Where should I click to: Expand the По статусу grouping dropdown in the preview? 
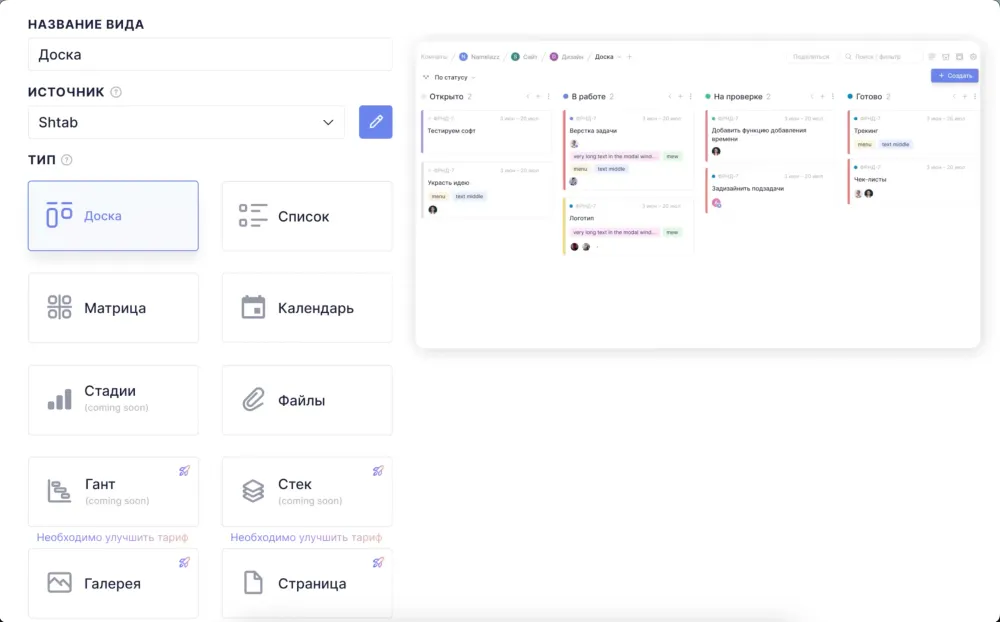[450, 77]
